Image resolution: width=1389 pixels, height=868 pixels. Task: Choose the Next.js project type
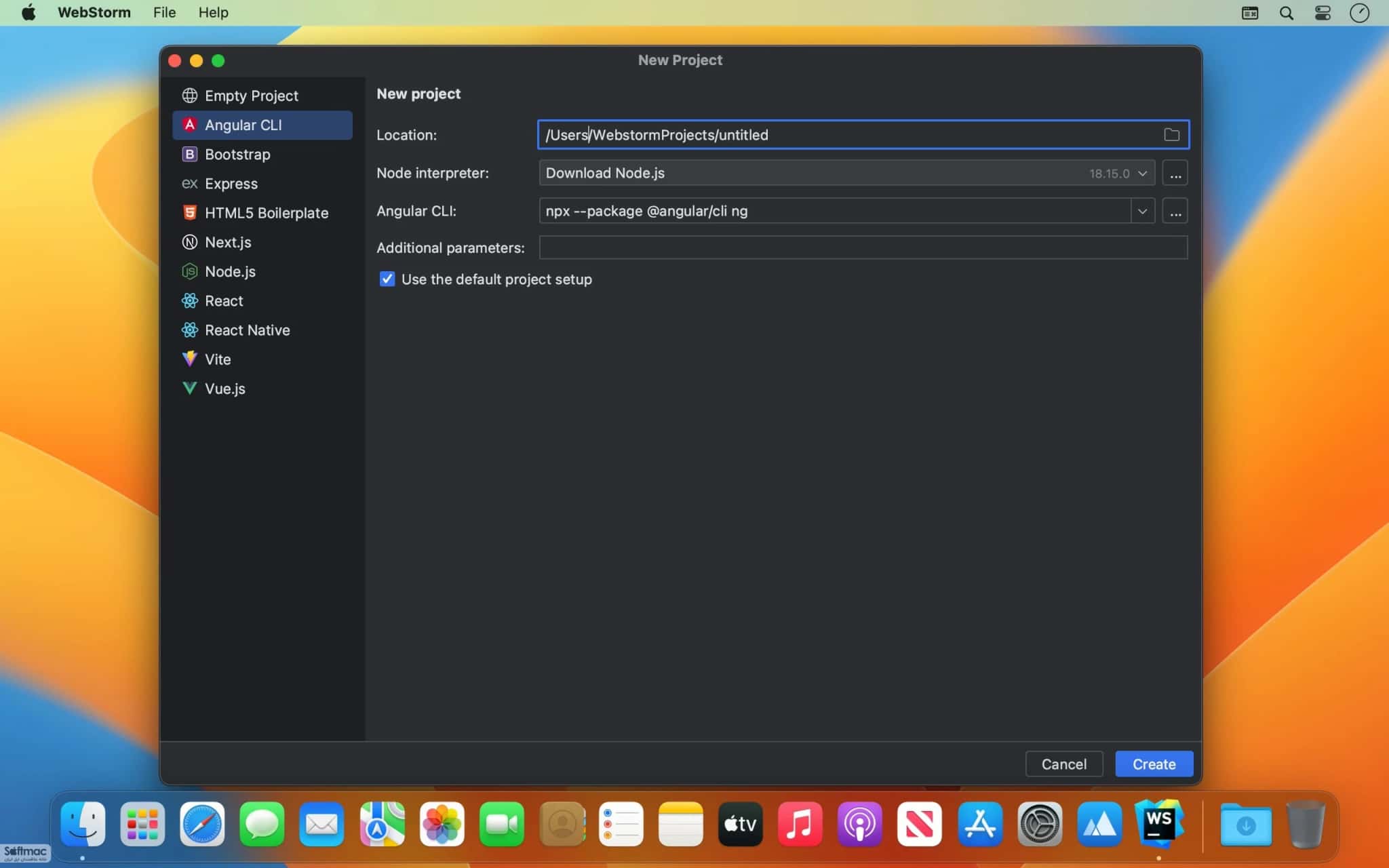(262, 242)
